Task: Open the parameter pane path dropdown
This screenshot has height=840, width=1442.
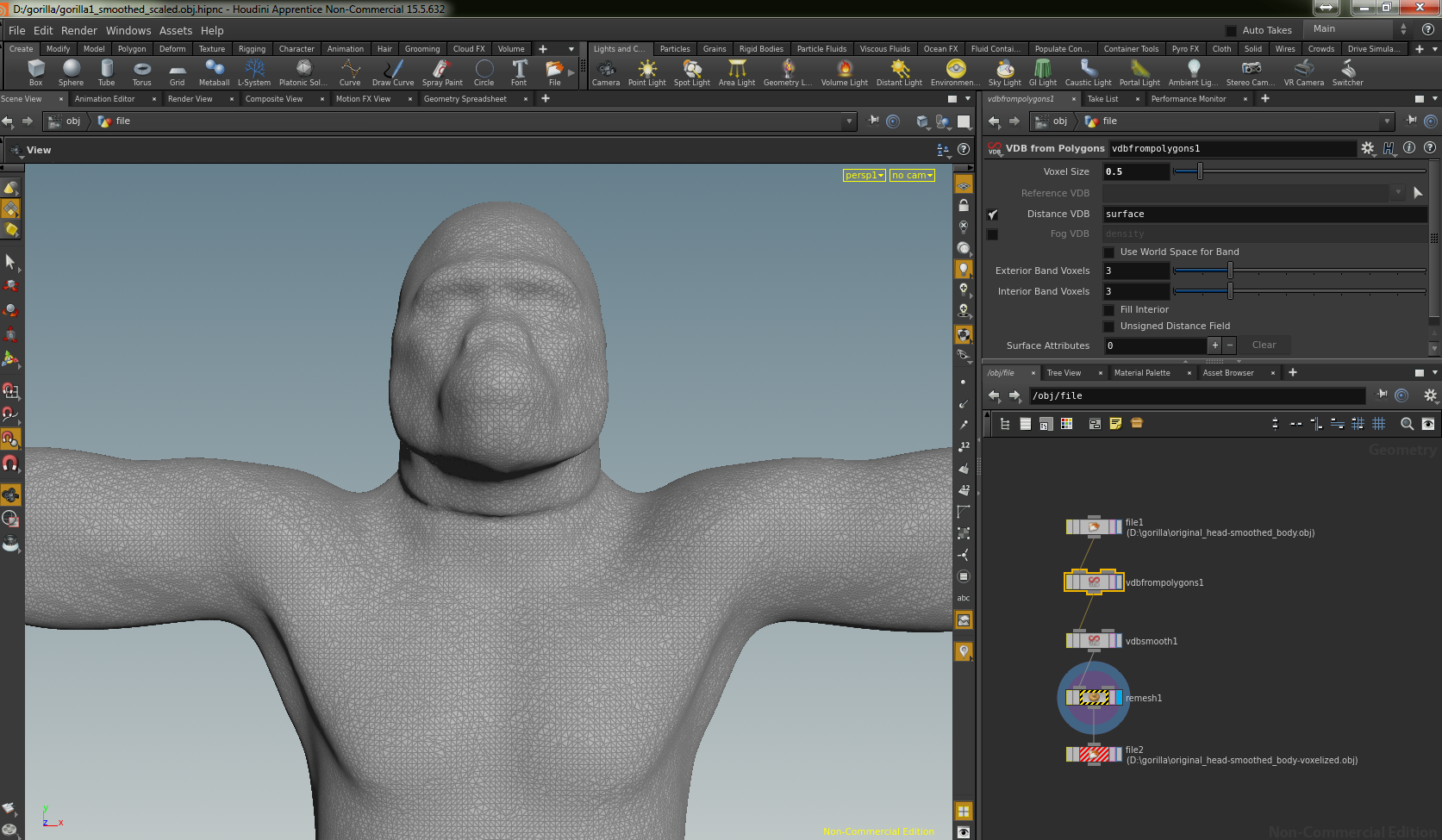Action: (1387, 121)
